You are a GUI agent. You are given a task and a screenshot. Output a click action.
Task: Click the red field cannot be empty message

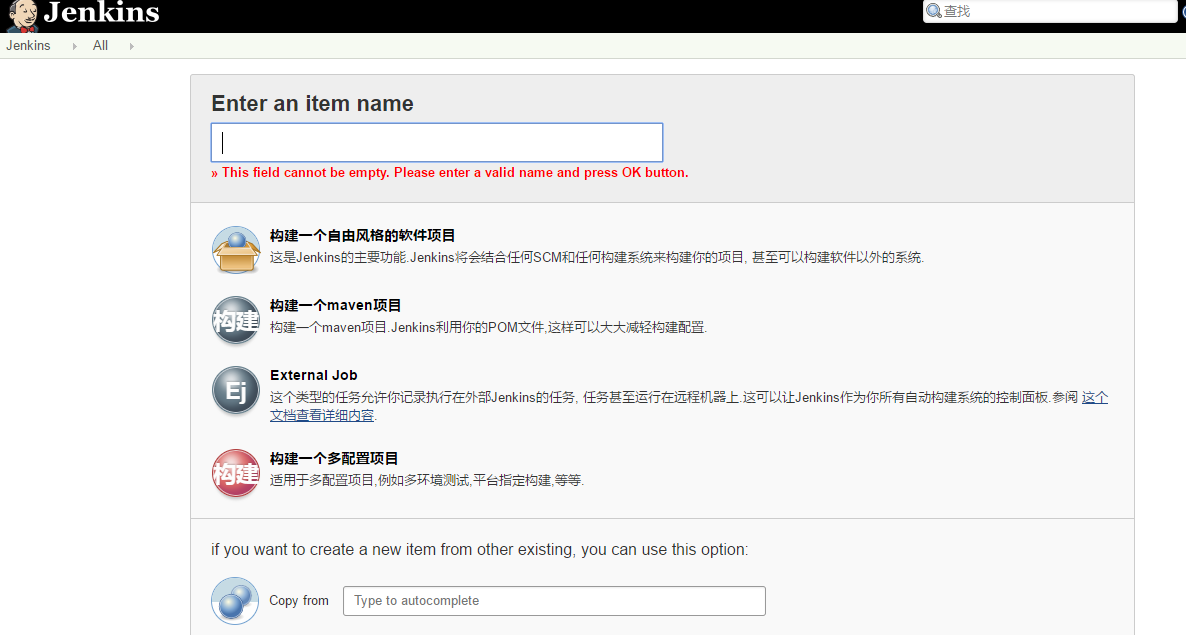[x=449, y=172]
